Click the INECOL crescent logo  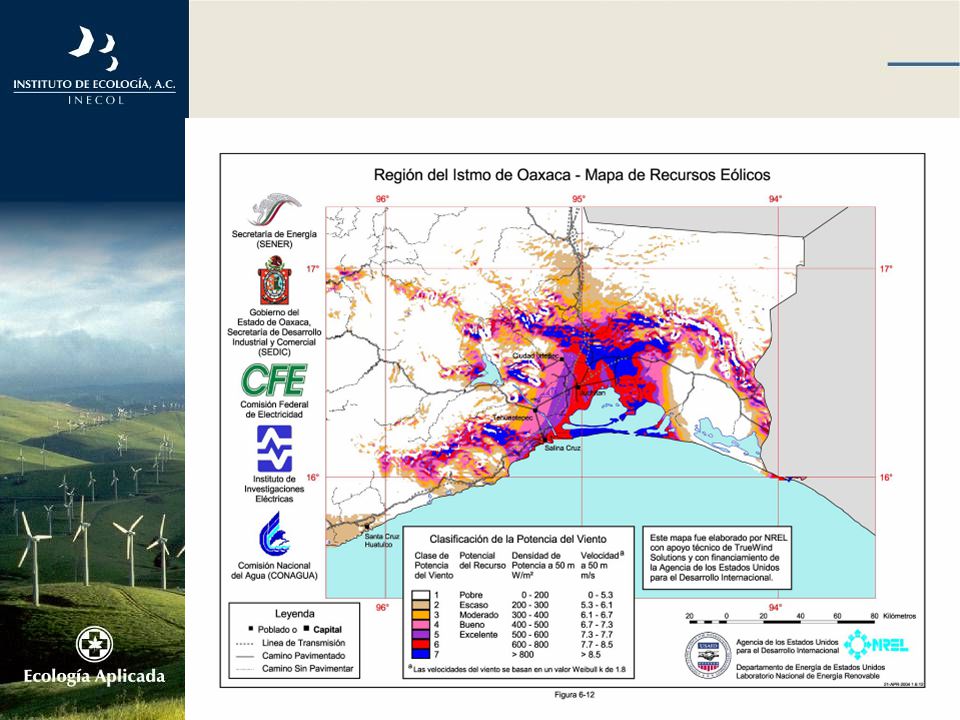point(93,48)
